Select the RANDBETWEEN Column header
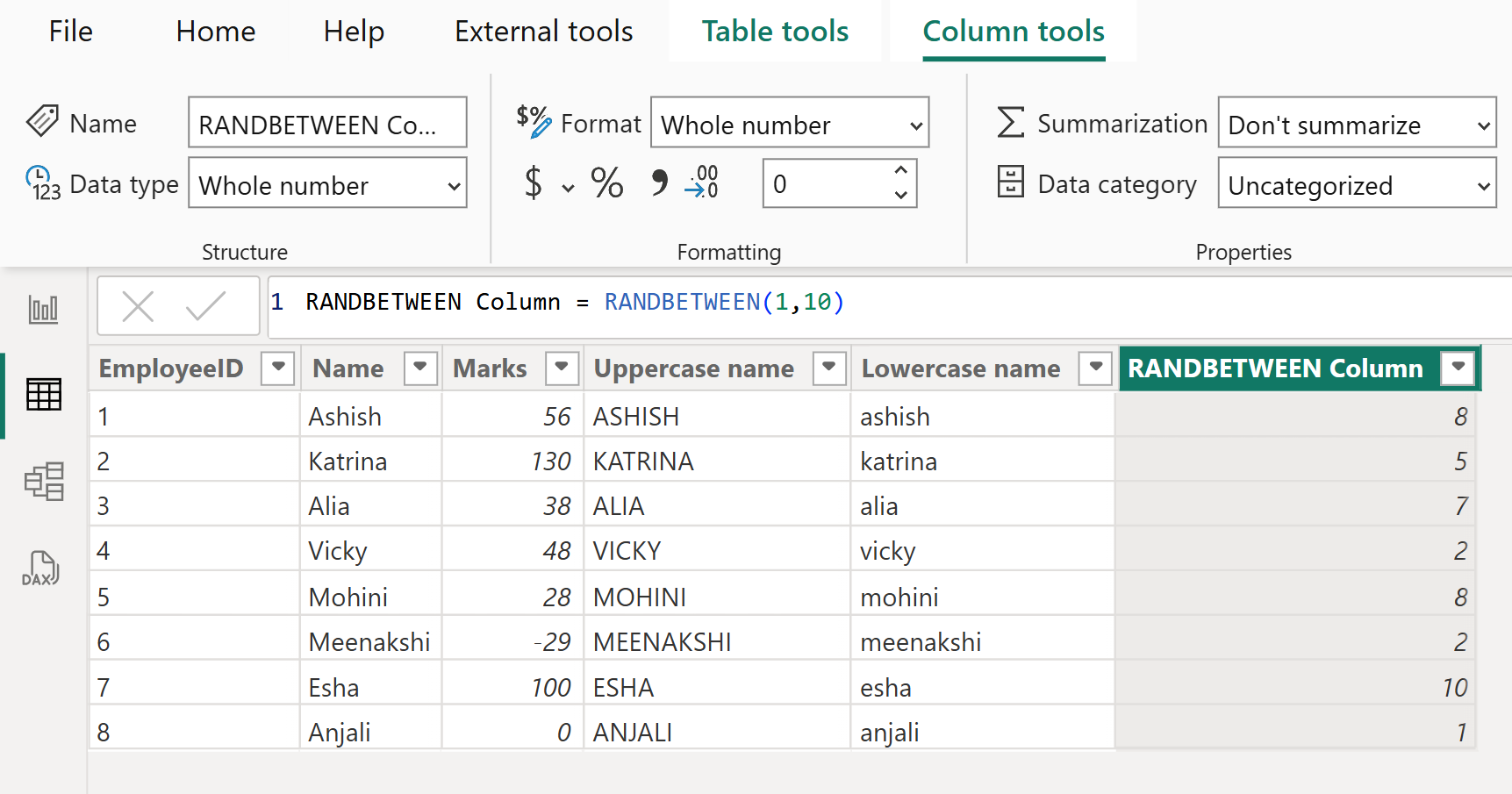 (1272, 368)
